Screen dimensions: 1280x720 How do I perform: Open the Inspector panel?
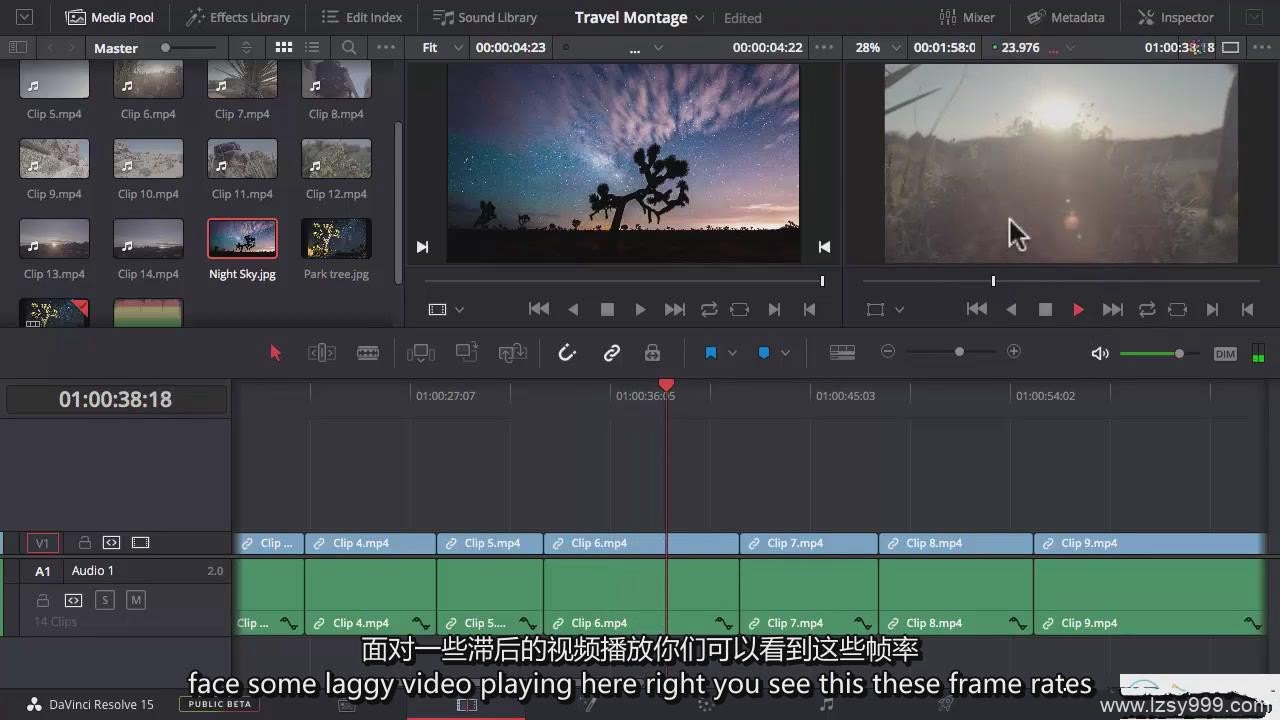[1175, 18]
